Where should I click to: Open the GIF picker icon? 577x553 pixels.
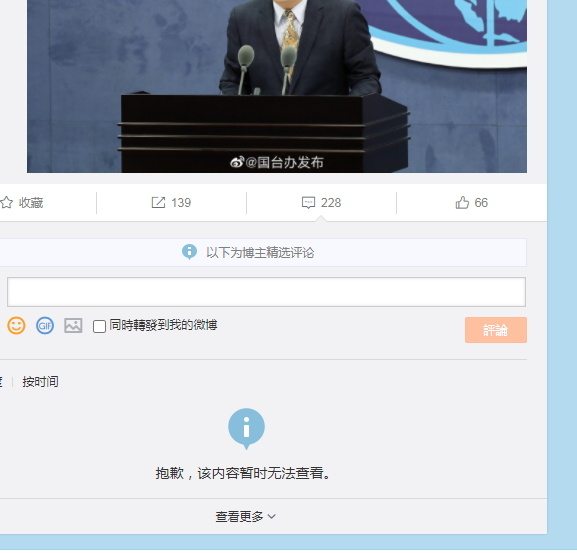pos(45,326)
